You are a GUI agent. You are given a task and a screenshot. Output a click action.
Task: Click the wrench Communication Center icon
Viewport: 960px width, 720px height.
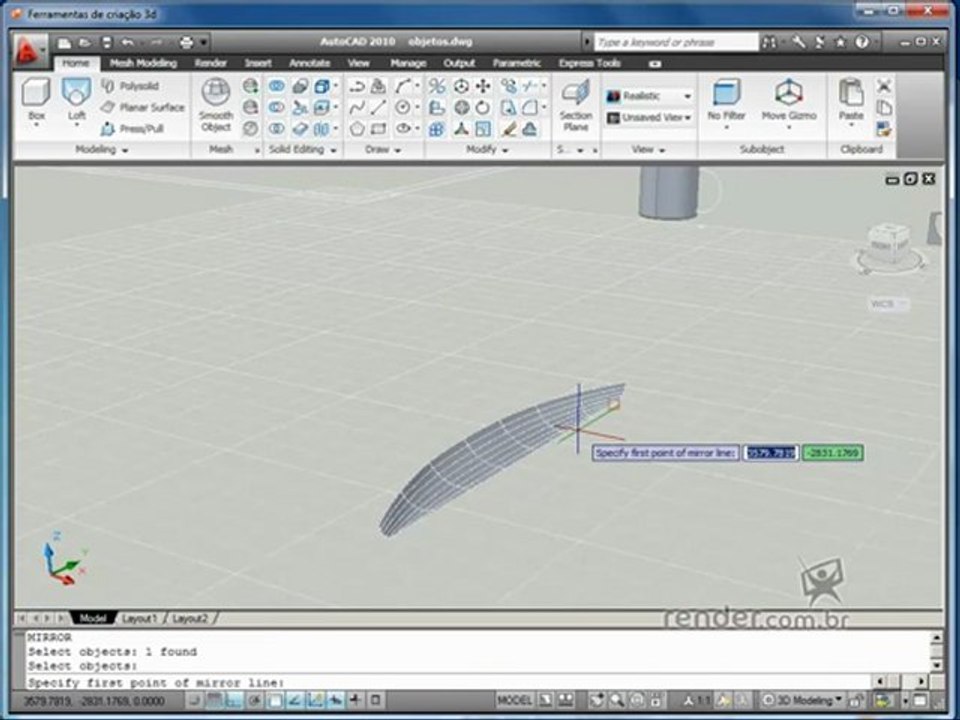[x=798, y=42]
